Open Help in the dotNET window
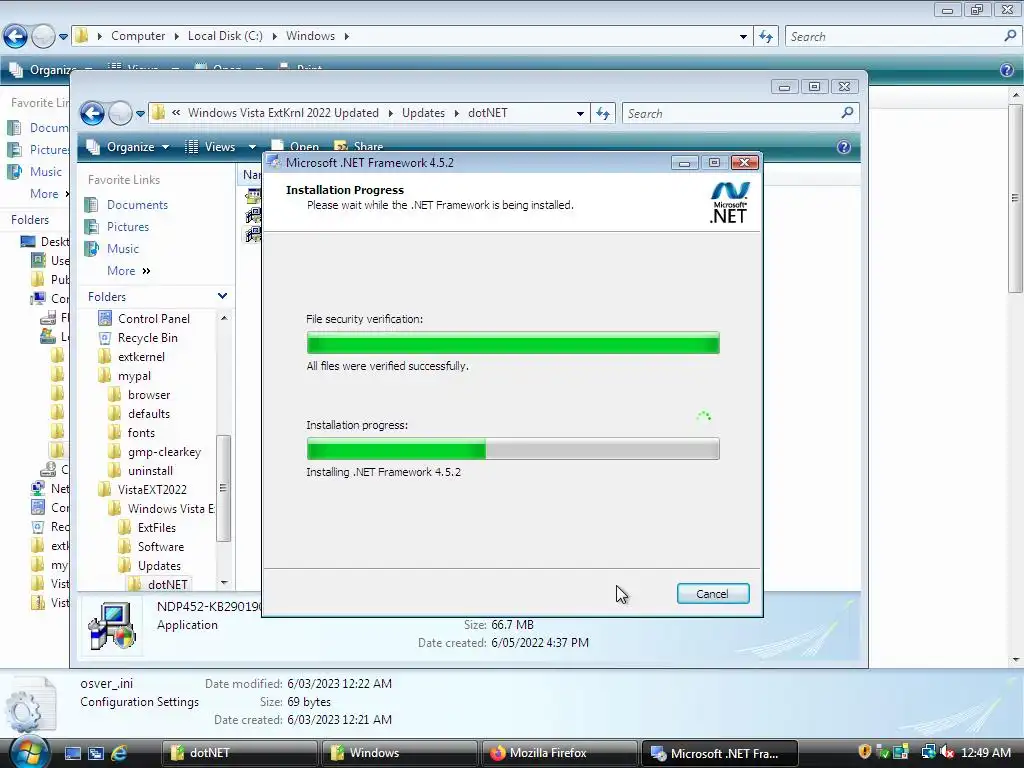This screenshot has width=1024, height=768. pos(844,147)
